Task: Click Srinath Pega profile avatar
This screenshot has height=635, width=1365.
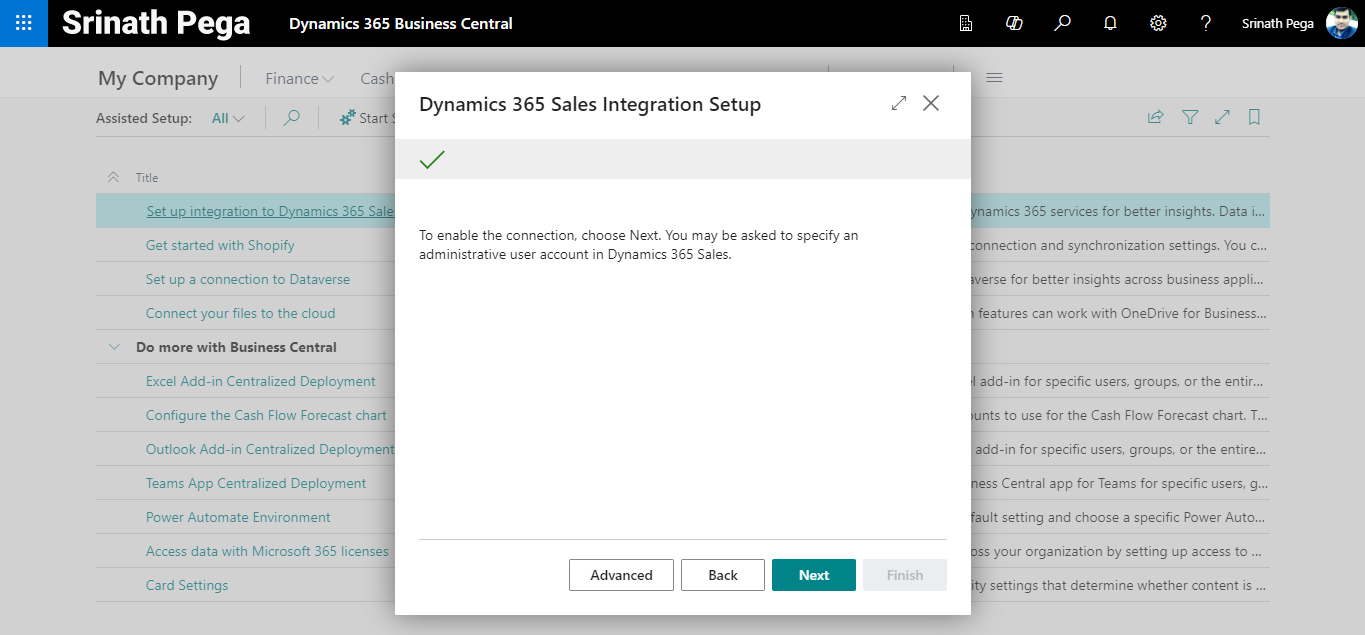Action: pyautogui.click(x=1341, y=23)
